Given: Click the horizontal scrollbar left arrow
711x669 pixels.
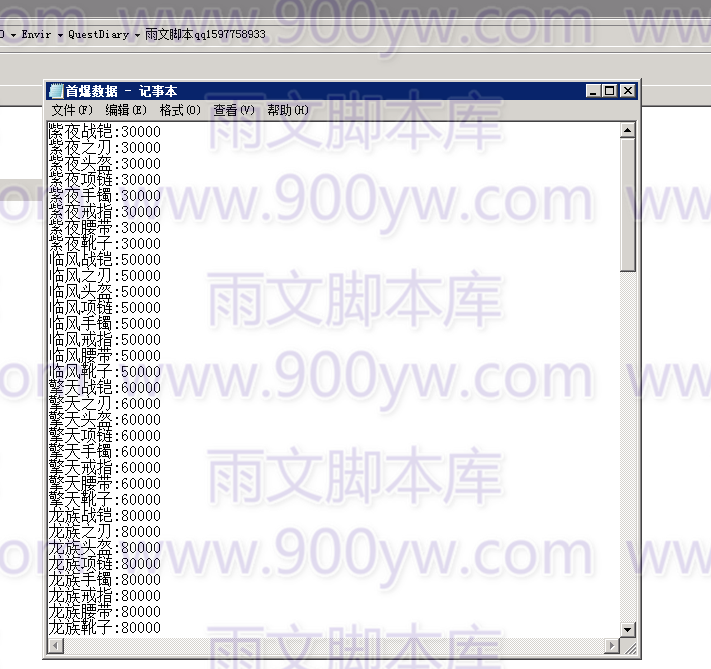Looking at the screenshot, I should tap(56, 645).
